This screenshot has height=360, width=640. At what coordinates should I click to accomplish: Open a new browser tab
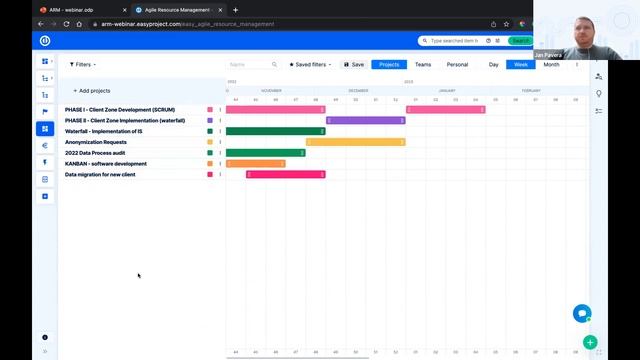[236, 10]
